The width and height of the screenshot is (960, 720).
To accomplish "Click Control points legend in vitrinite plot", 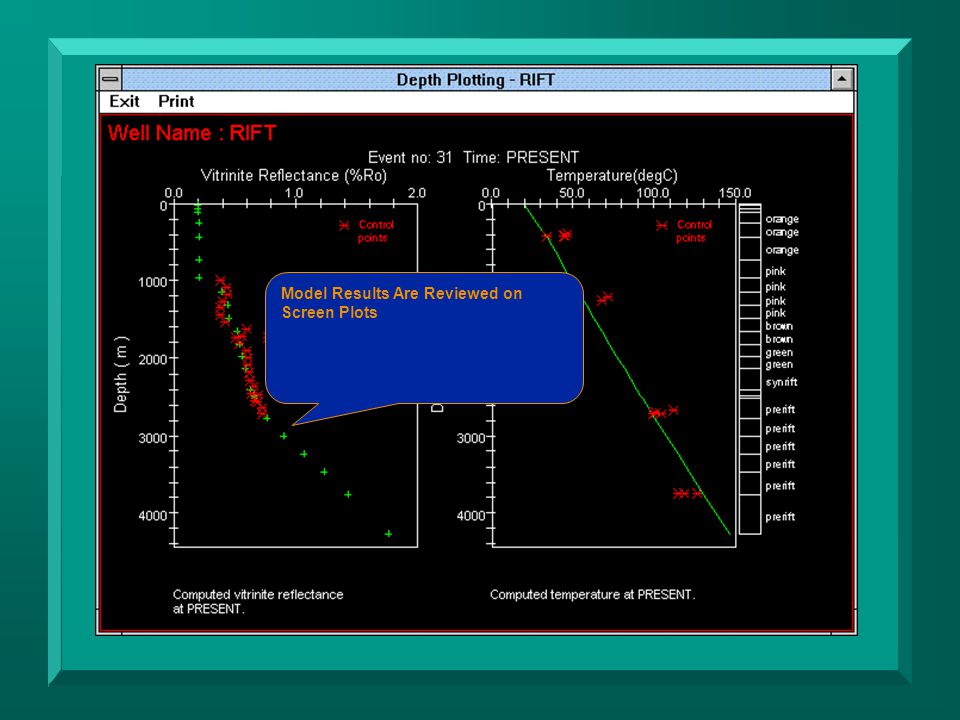I will click(367, 231).
